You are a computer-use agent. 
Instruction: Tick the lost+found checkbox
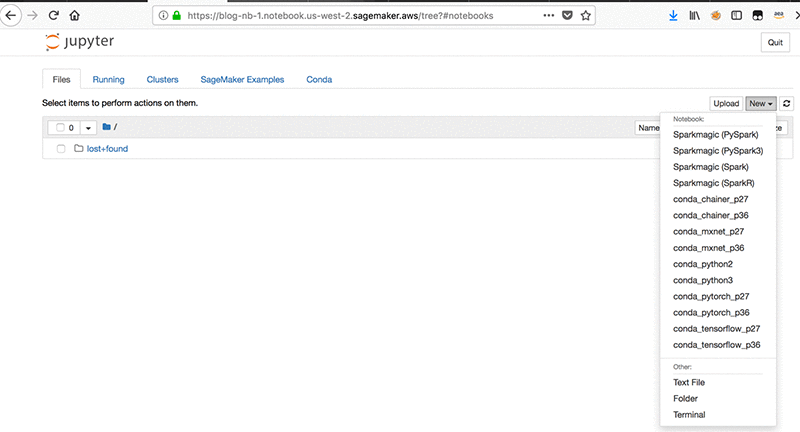[61, 149]
